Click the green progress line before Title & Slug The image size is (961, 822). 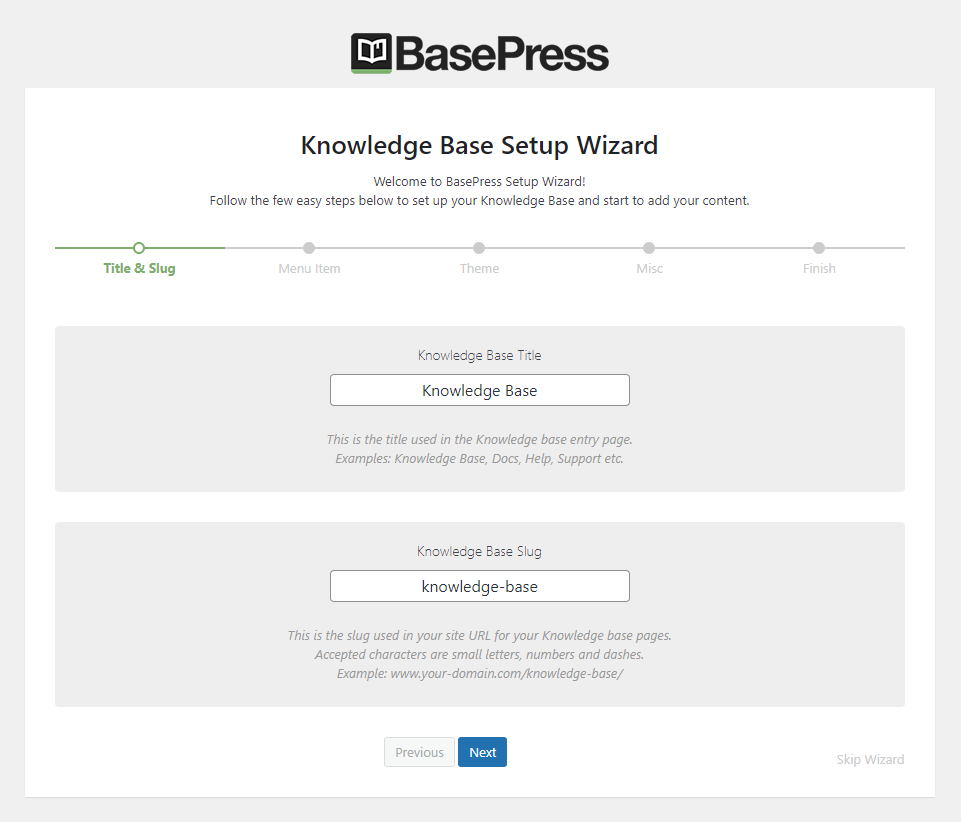click(95, 247)
